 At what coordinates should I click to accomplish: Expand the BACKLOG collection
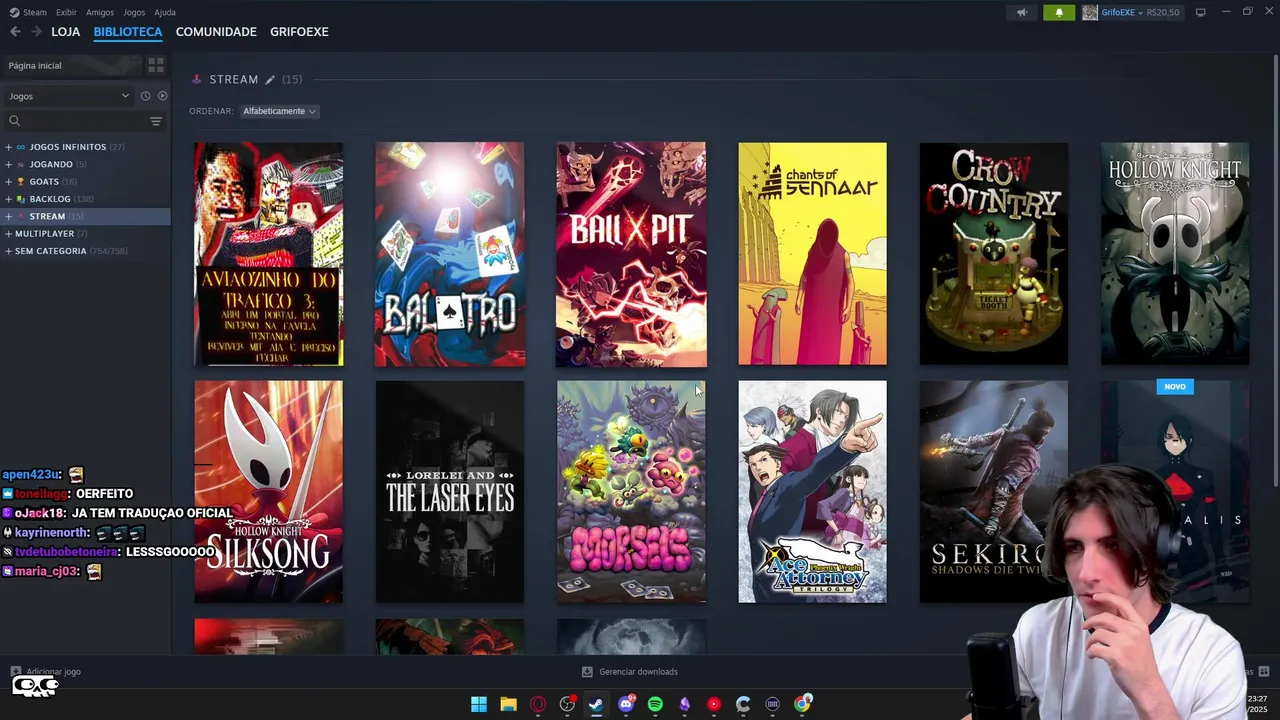pyautogui.click(x=8, y=199)
